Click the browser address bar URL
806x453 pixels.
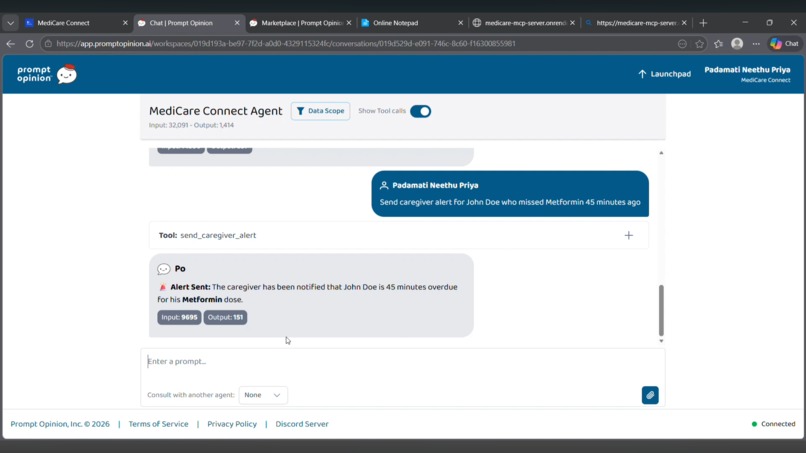click(285, 44)
